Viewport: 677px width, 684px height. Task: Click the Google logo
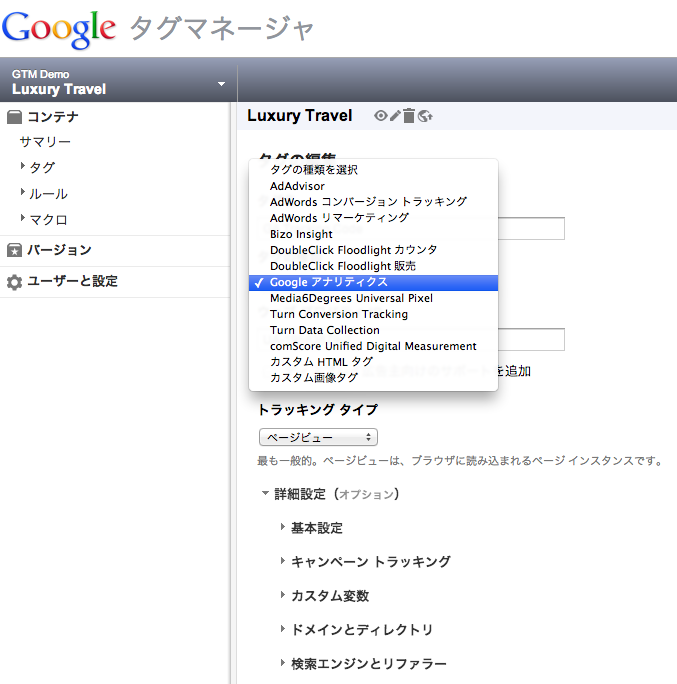[59, 29]
